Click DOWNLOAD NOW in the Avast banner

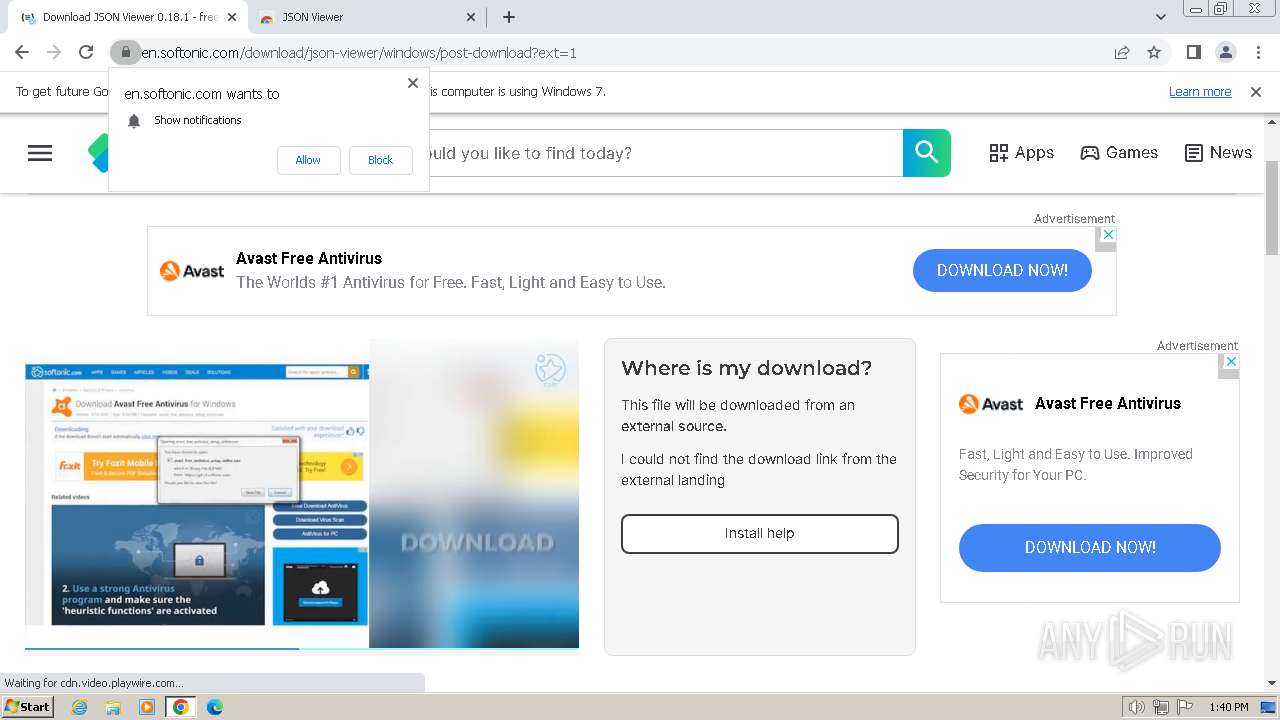click(x=1002, y=270)
